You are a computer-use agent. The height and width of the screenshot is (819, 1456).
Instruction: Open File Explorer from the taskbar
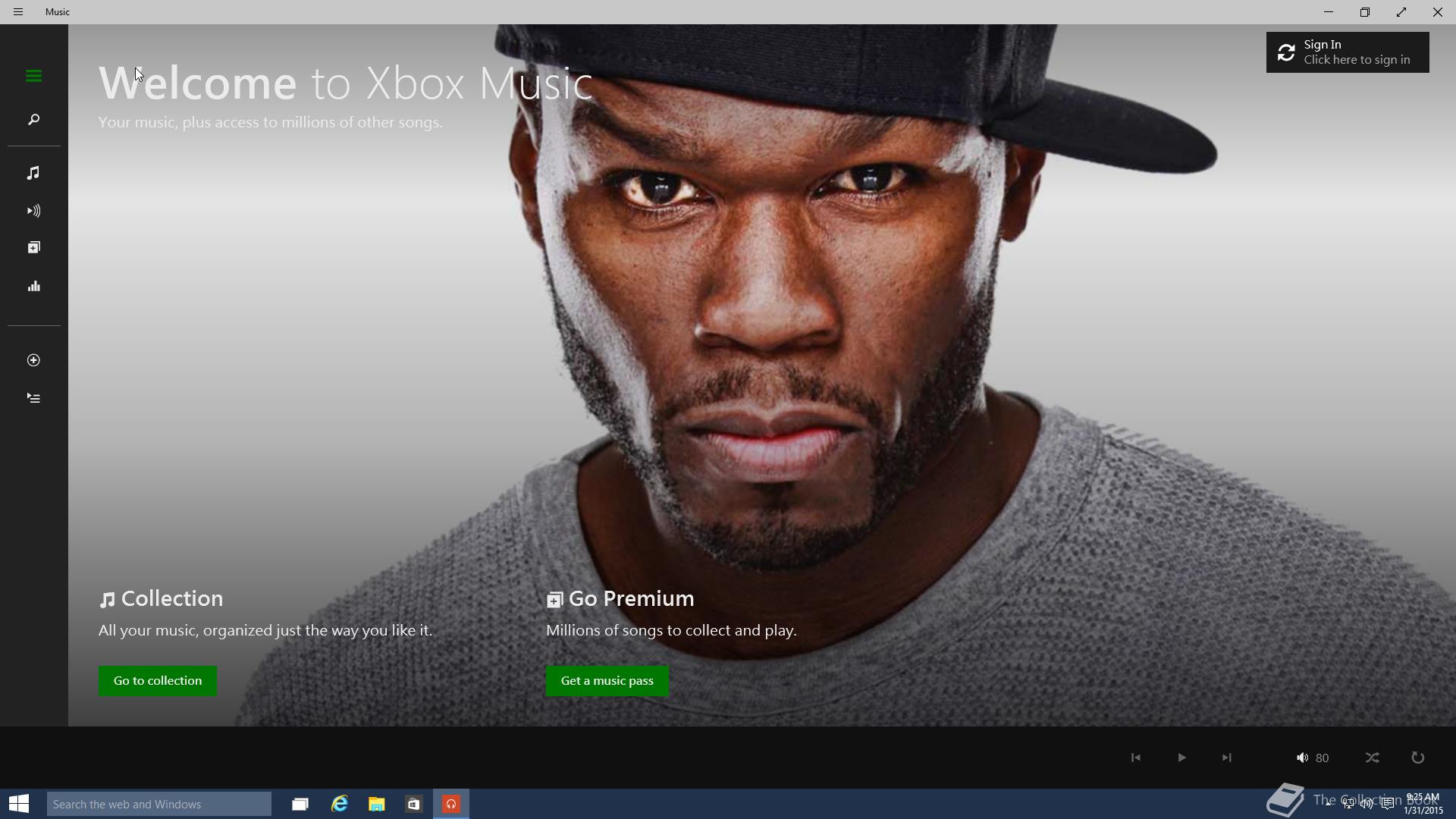377,804
